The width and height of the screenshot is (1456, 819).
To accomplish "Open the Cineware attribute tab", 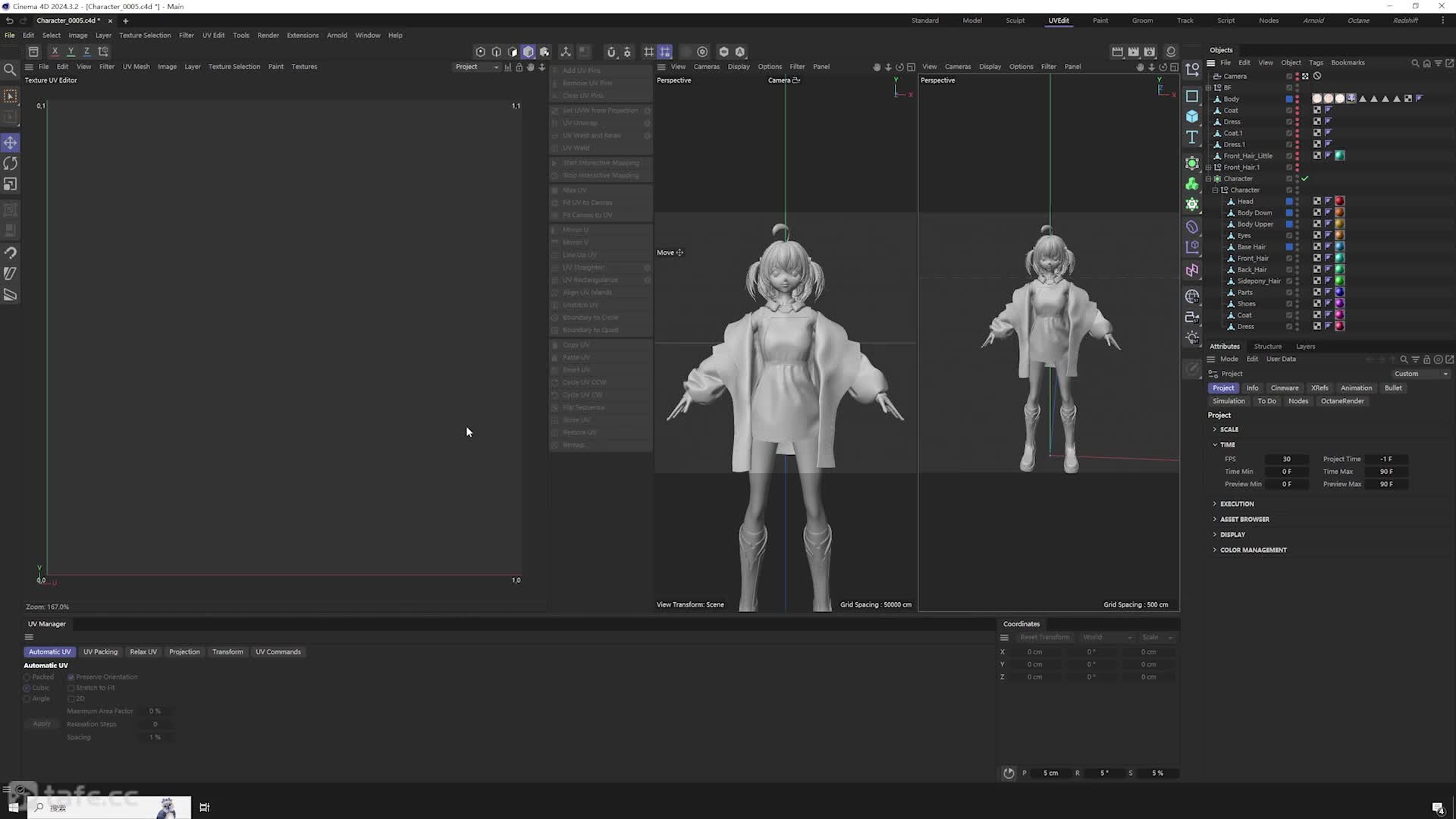I will tap(1285, 388).
